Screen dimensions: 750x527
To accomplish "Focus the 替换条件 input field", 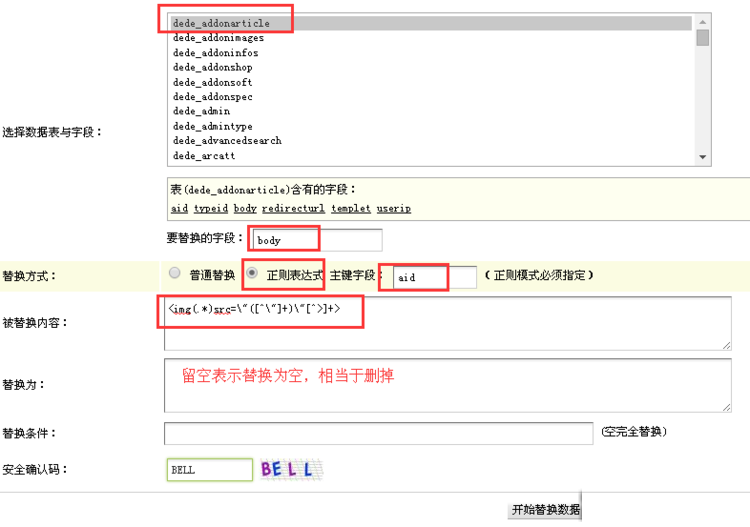I will (x=378, y=433).
